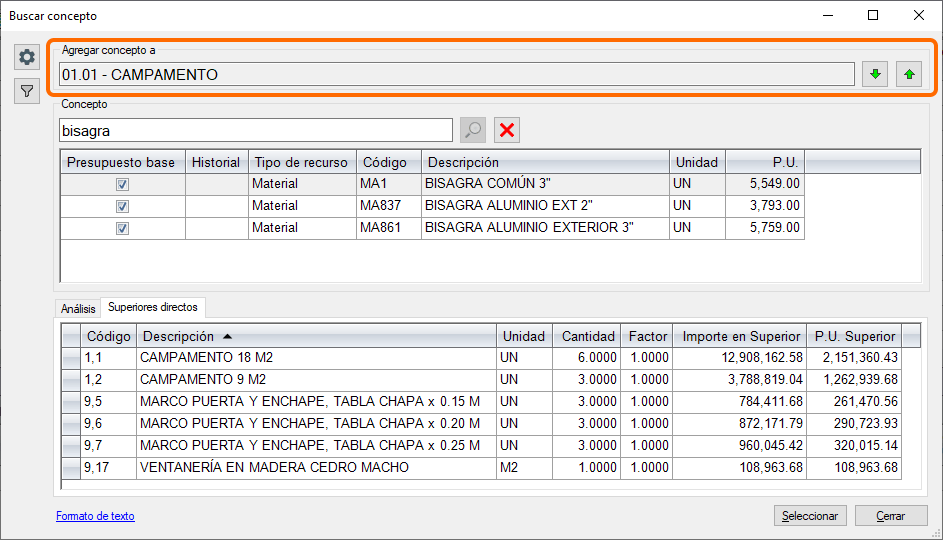This screenshot has width=943, height=540.
Task: Click the Factor column header
Action: 647,336
